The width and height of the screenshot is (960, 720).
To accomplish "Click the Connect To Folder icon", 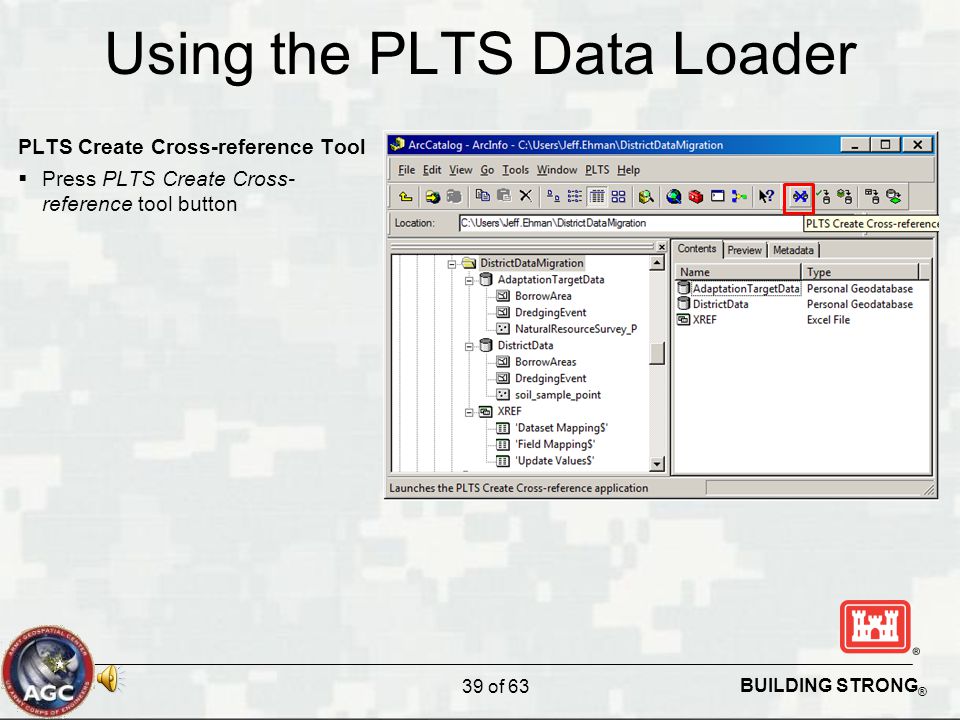I will 433,197.
